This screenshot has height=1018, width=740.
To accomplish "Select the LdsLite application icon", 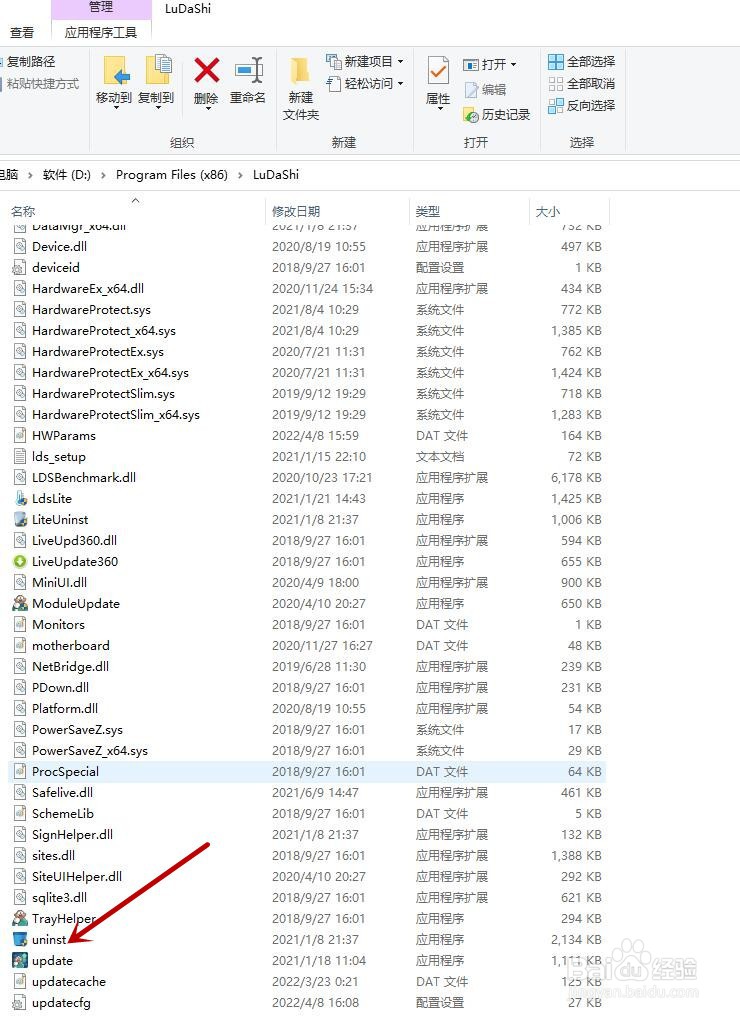I will pos(20,499).
